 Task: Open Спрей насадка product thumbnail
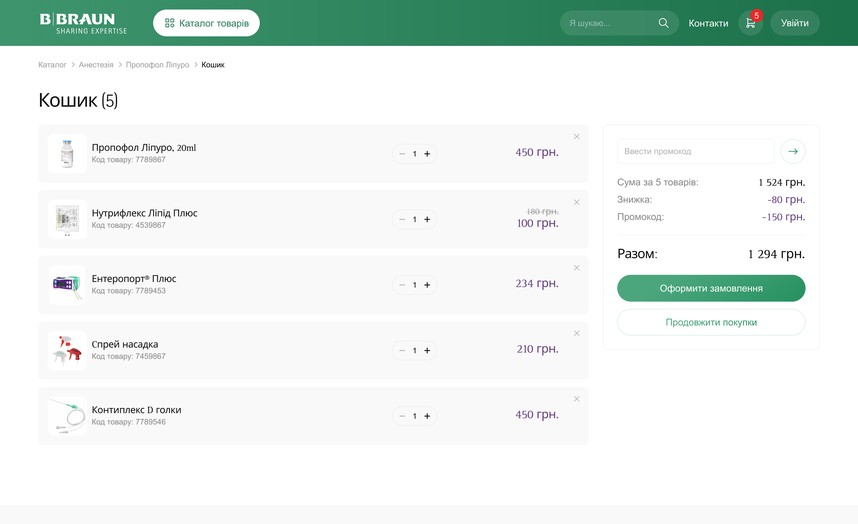pyautogui.click(x=67, y=351)
